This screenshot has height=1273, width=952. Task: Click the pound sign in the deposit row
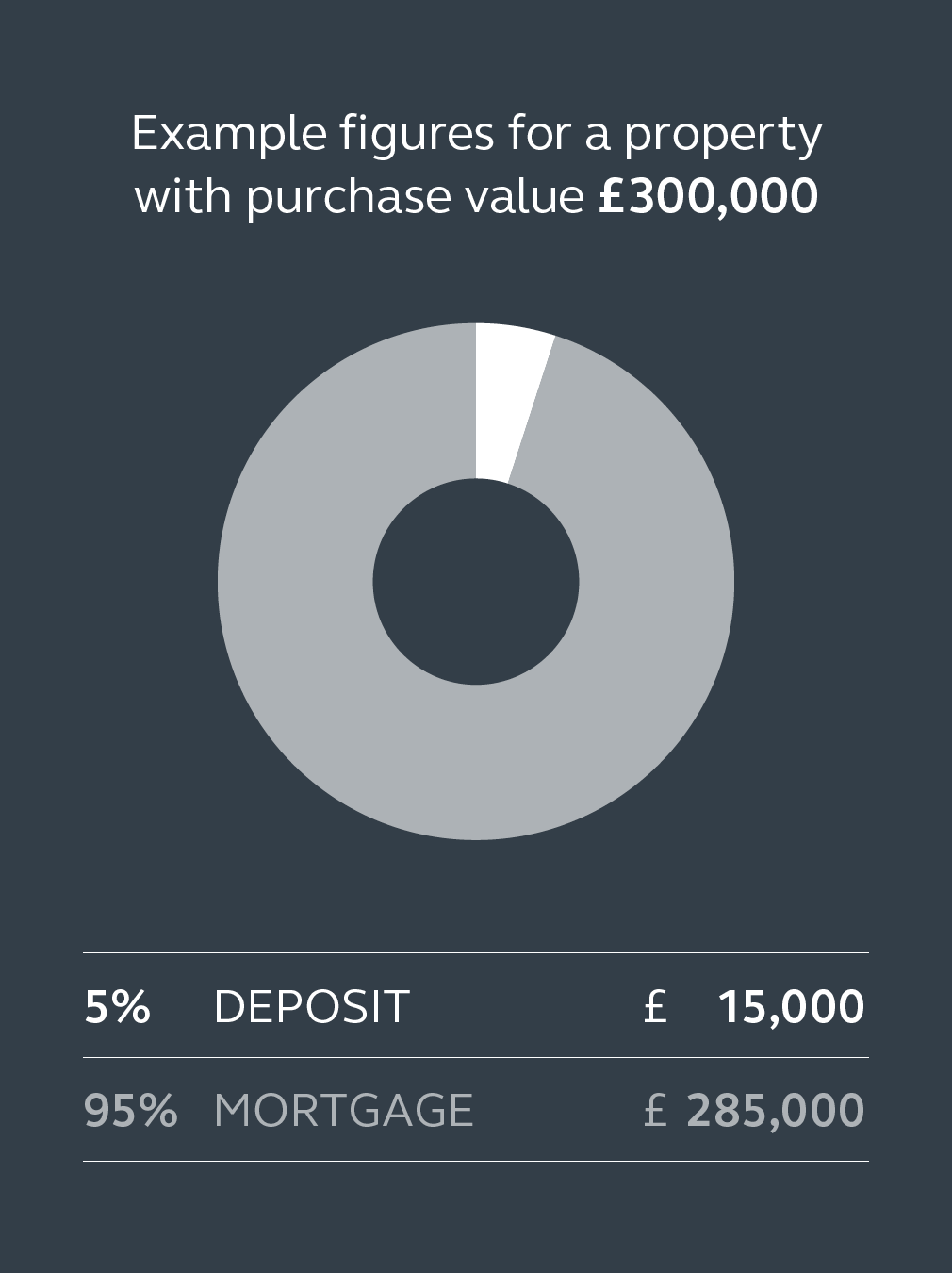pos(656,1006)
